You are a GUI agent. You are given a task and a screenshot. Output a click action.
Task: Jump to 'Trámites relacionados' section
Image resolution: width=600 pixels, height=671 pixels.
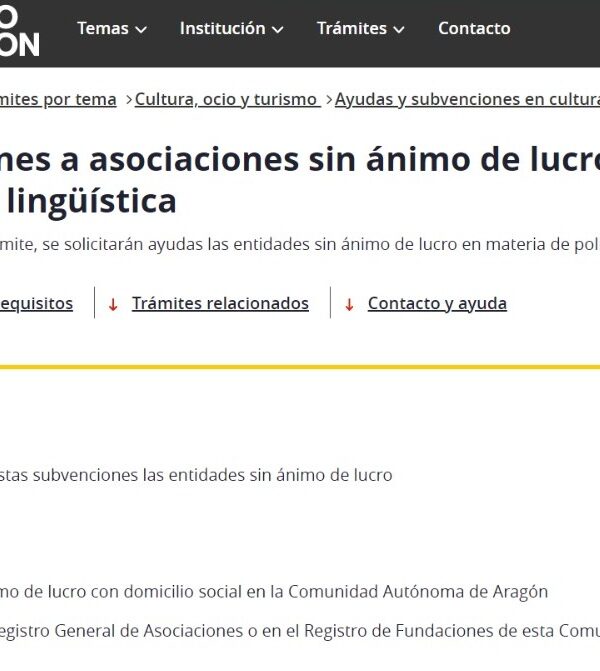point(220,303)
